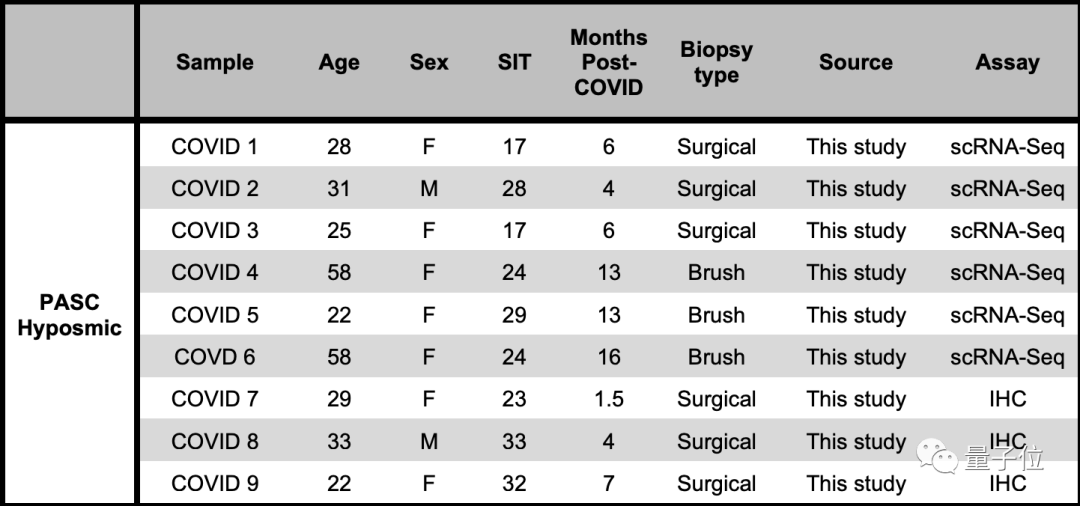This screenshot has height=506, width=1080.
Task: Select the Sample column header
Action: 214,62
